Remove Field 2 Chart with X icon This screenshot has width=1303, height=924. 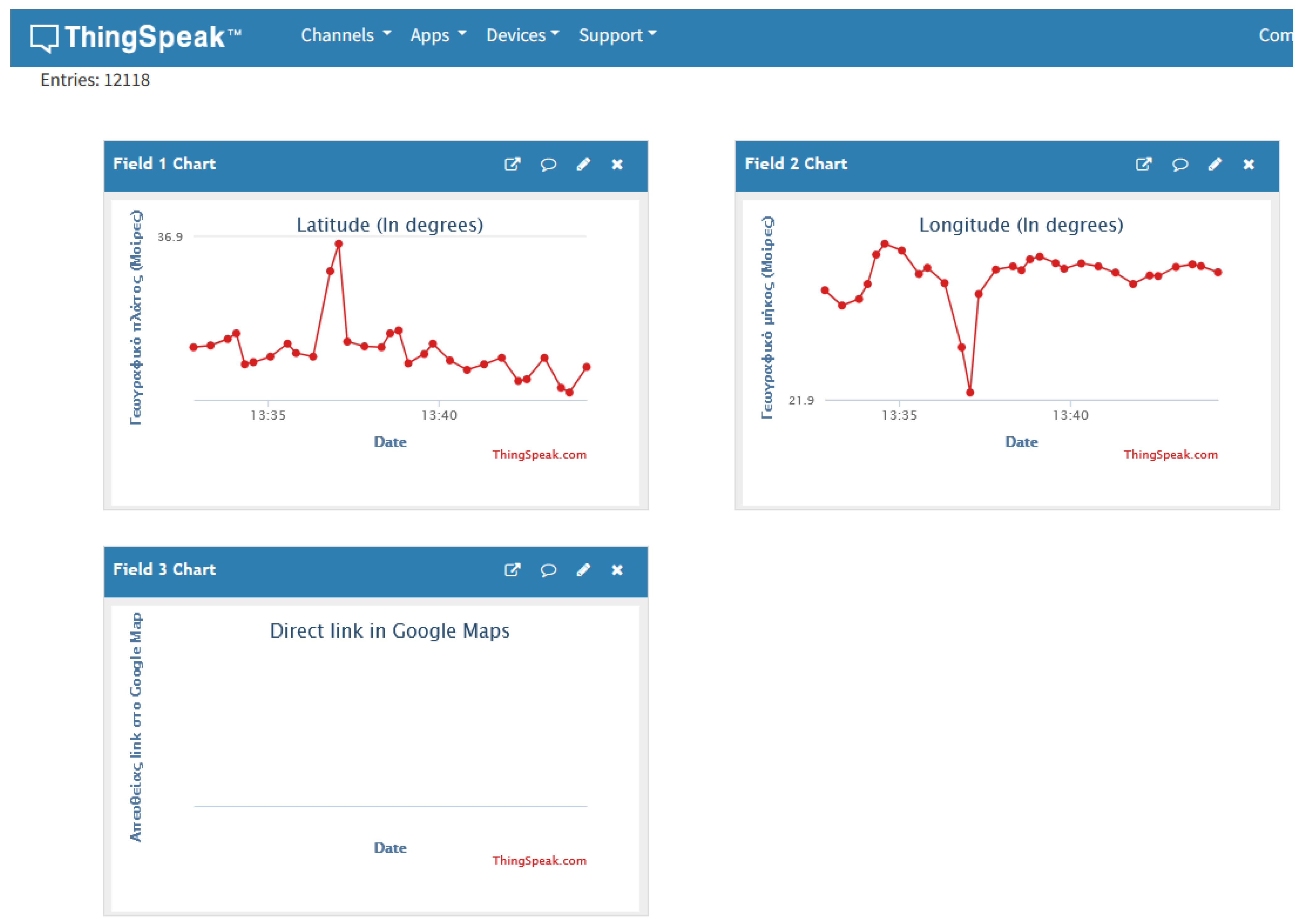point(1249,164)
